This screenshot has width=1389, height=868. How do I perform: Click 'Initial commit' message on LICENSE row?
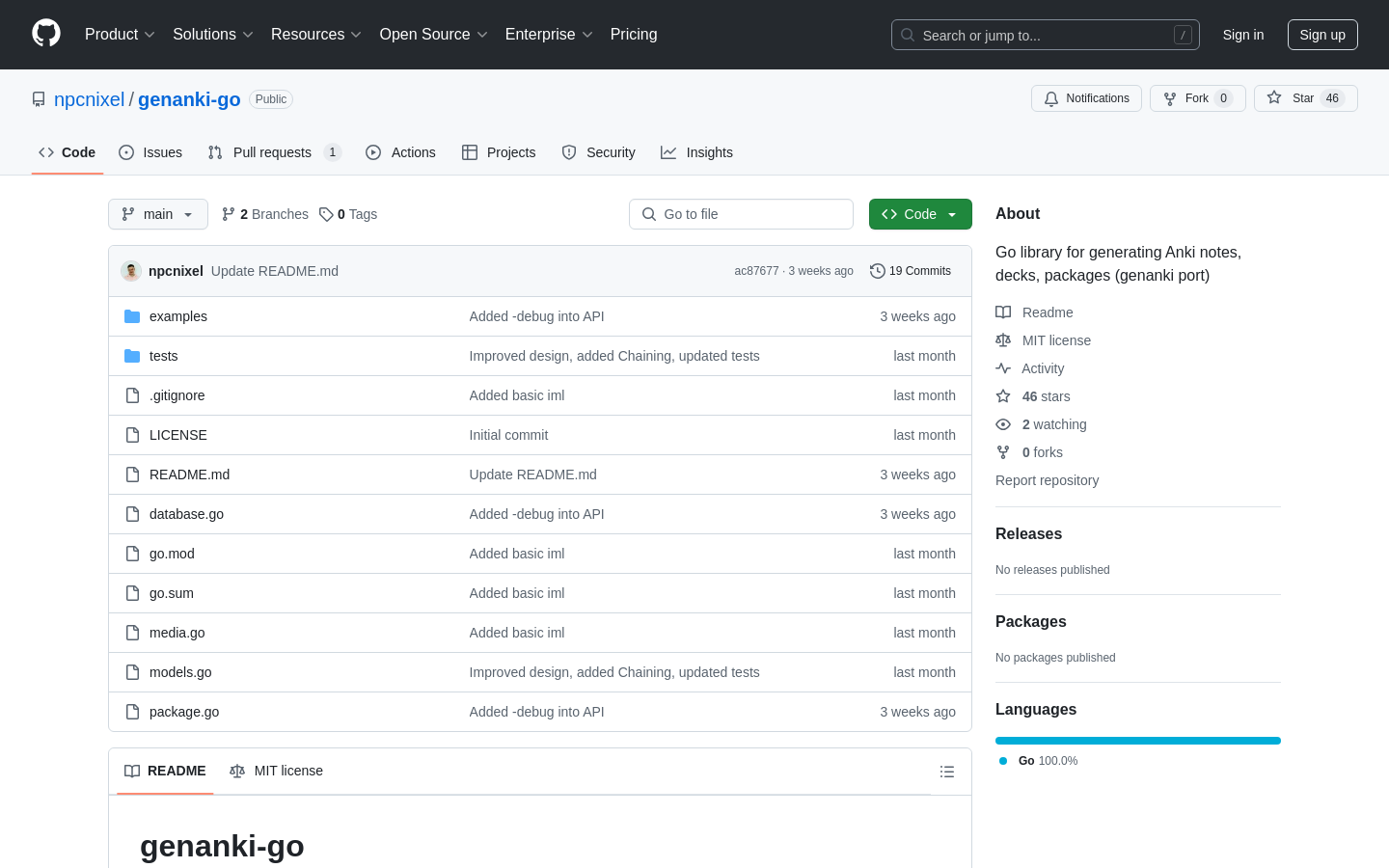508,435
